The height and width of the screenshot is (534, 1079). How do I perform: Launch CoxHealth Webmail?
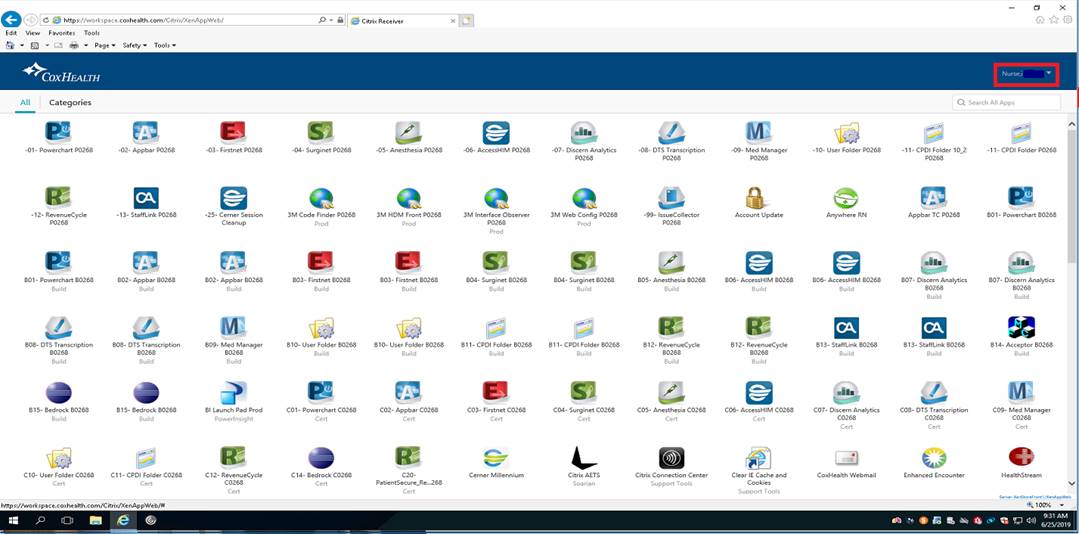point(846,458)
